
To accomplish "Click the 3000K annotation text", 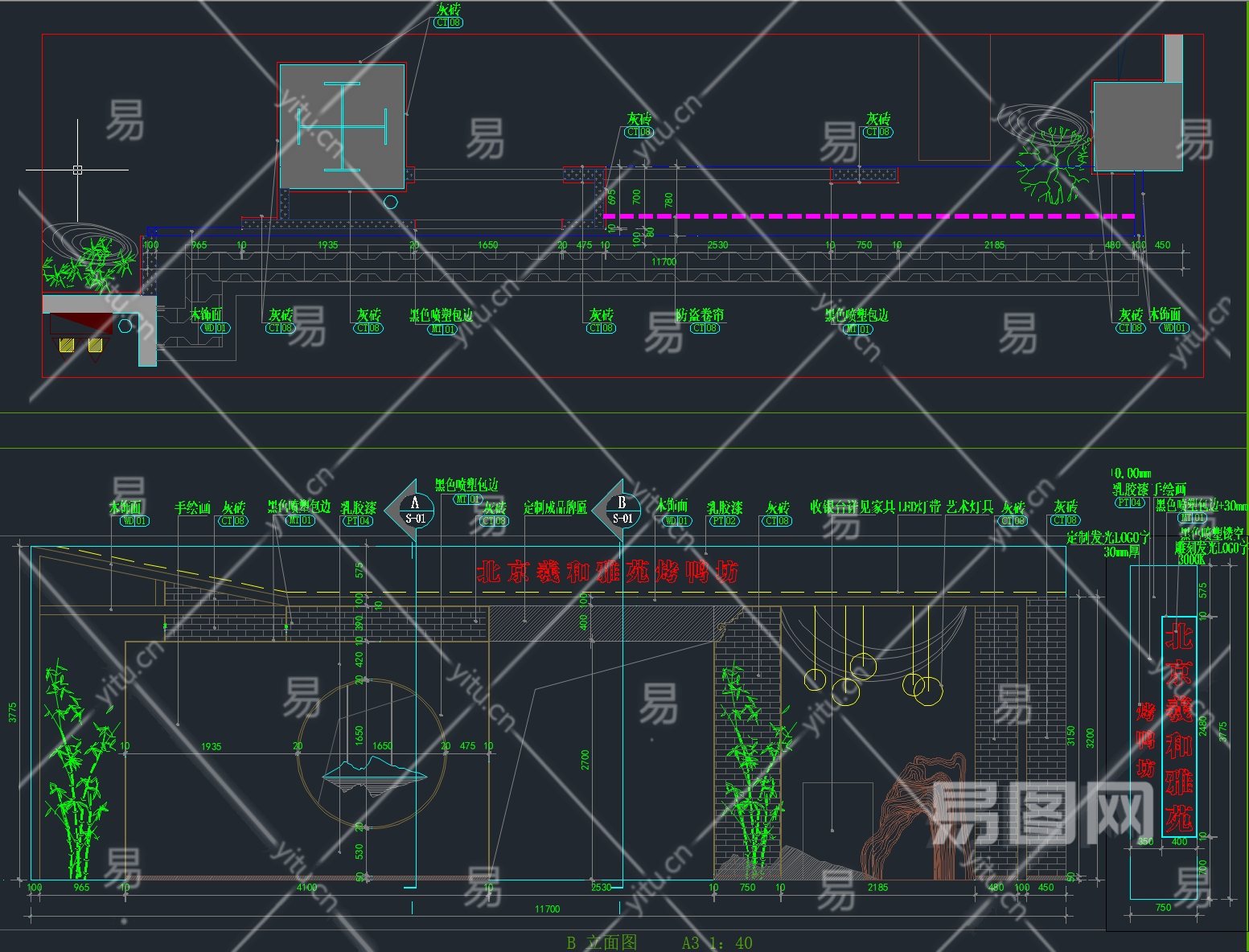I will 1190,559.
